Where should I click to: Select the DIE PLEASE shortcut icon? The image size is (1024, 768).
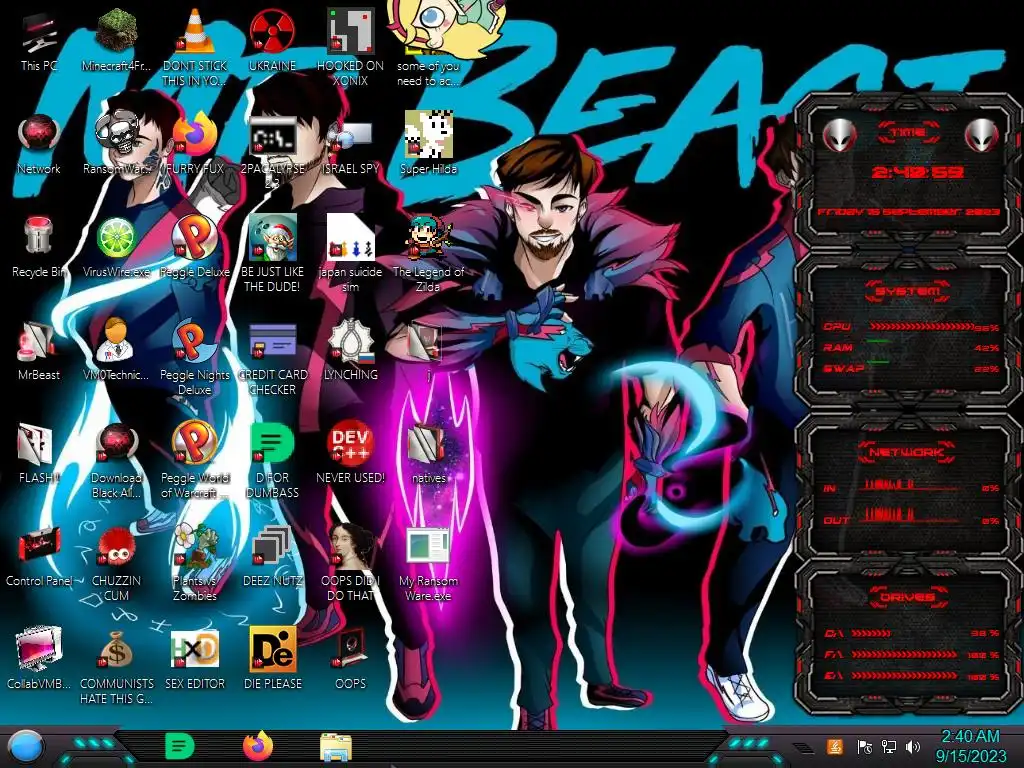tap(272, 660)
